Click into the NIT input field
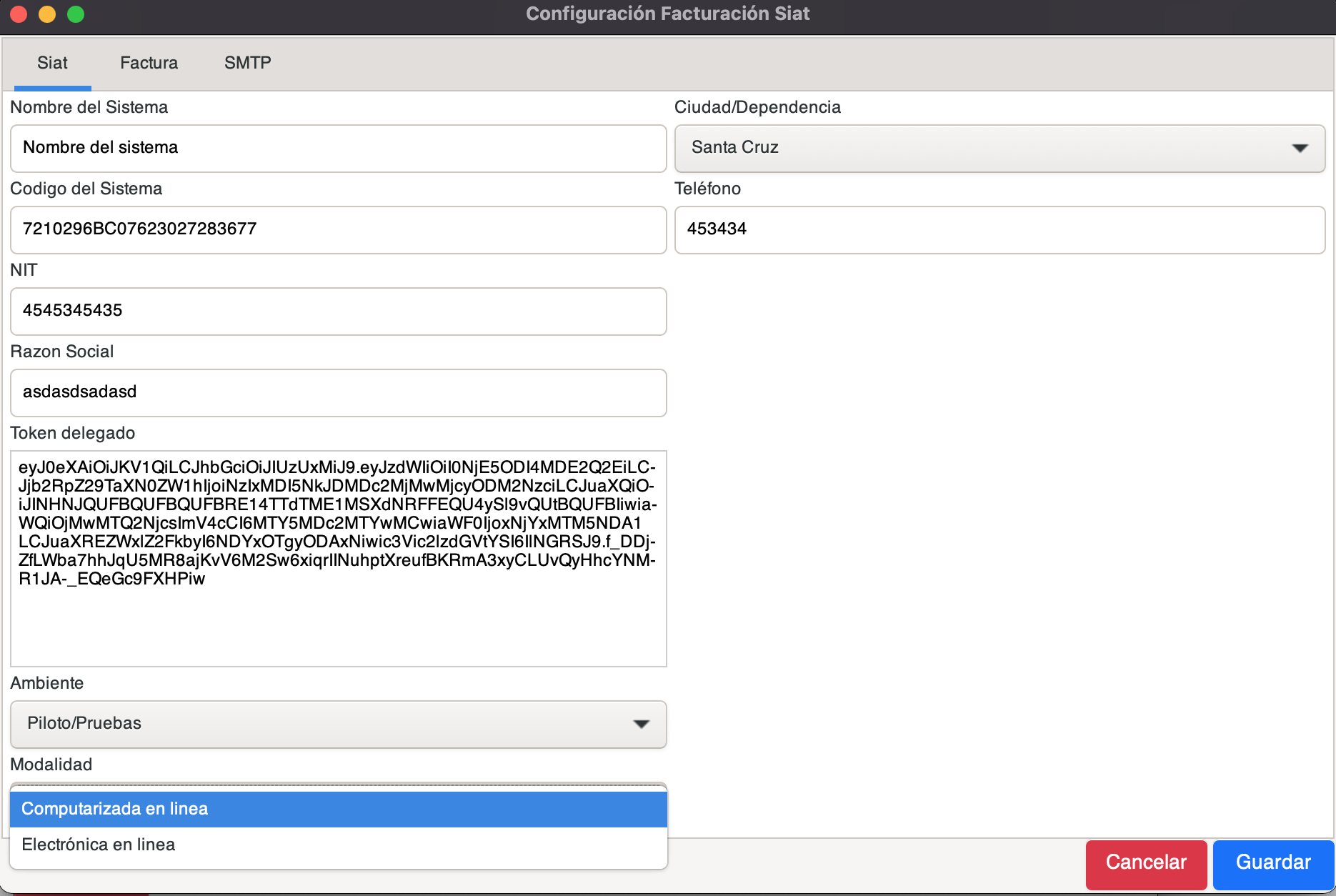1336x896 pixels. (338, 311)
